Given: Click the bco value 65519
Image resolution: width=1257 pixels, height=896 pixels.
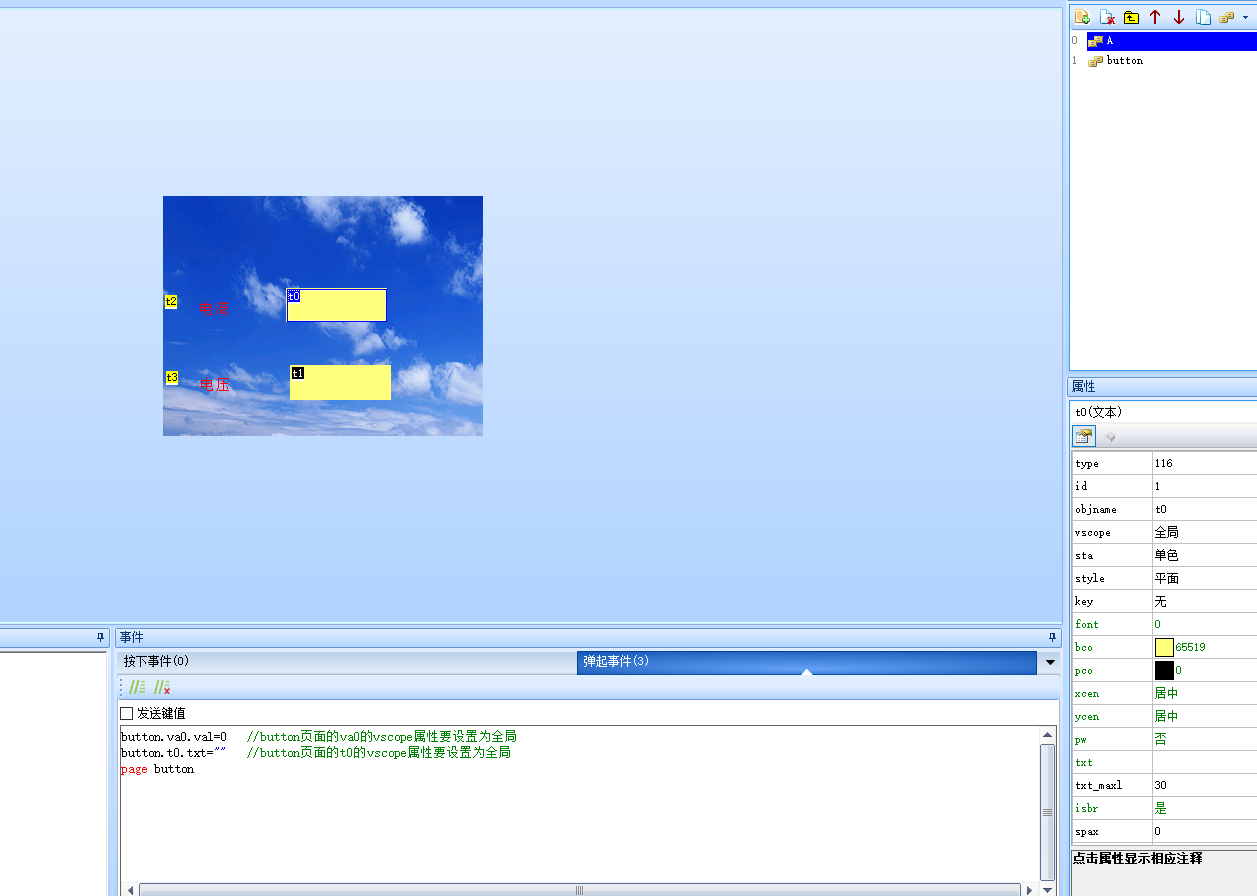Looking at the screenshot, I should [1190, 647].
